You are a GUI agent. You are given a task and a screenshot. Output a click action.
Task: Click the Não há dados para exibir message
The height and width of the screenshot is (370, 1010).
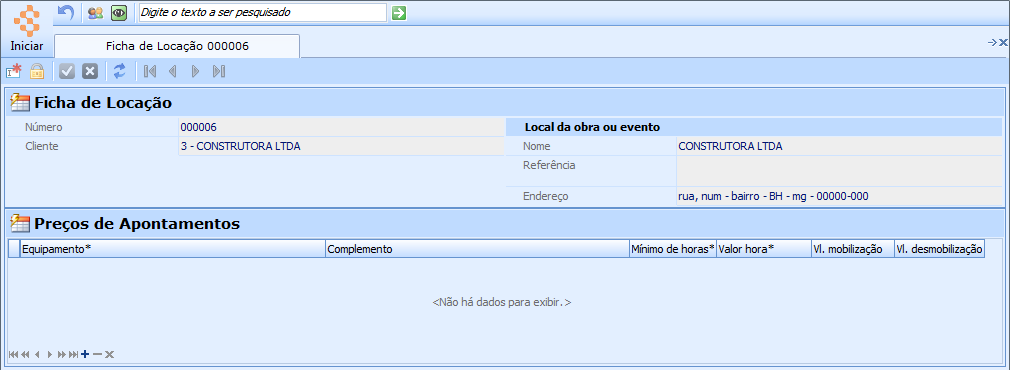click(502, 302)
